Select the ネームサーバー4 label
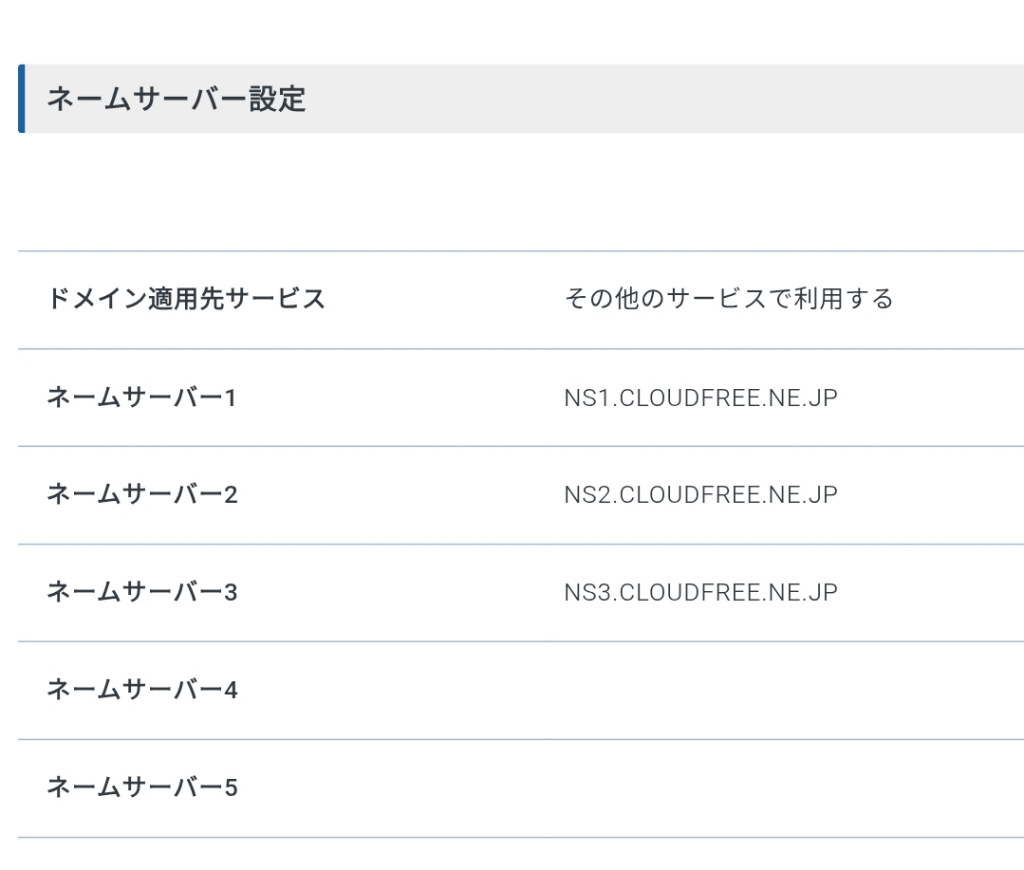 click(142, 690)
